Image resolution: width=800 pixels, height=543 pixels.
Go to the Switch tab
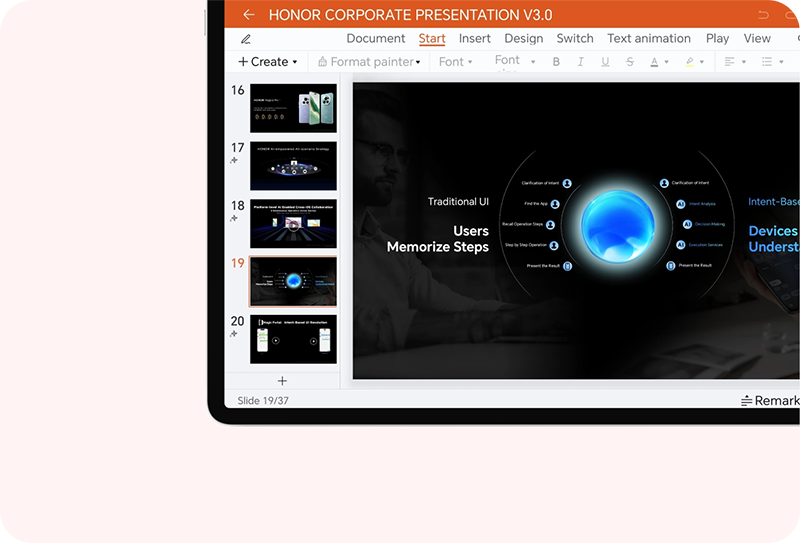click(x=575, y=38)
